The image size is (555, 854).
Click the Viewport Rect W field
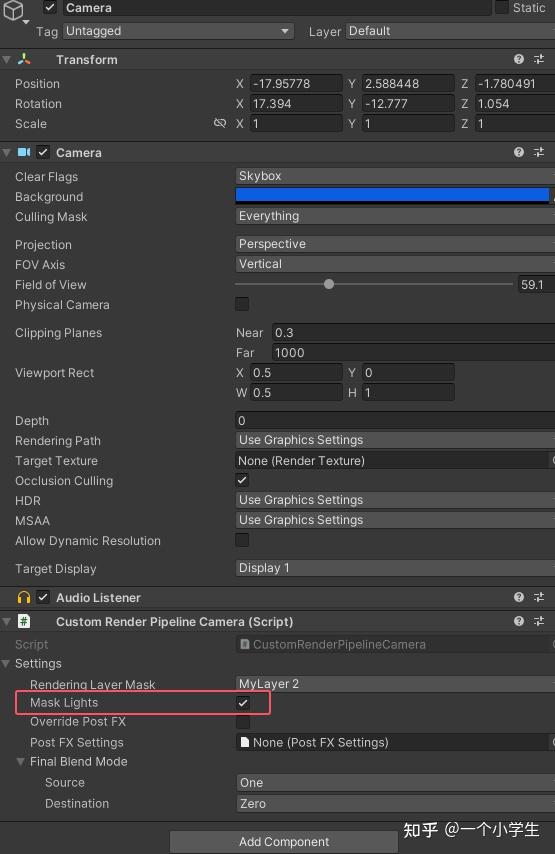(x=296, y=393)
